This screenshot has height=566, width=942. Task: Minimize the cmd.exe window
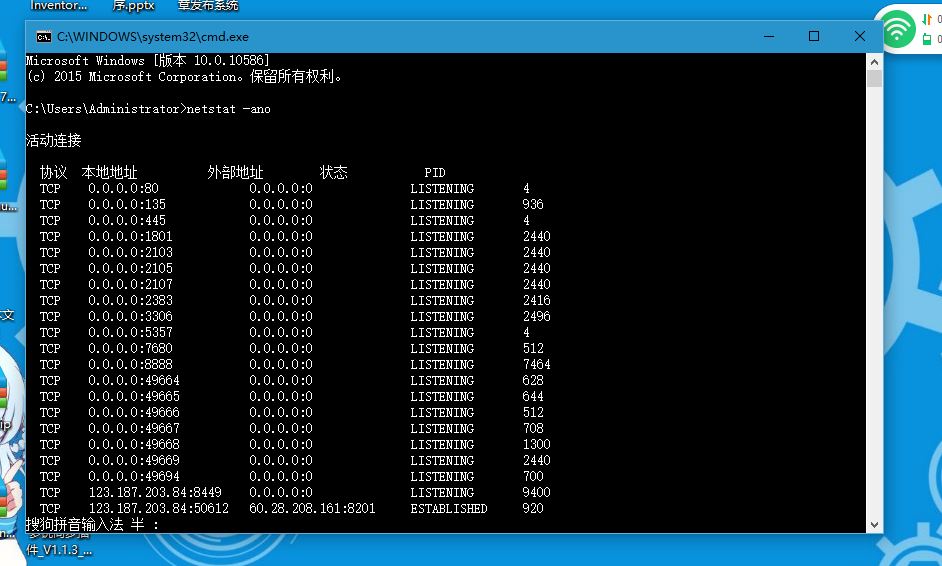tap(768, 37)
